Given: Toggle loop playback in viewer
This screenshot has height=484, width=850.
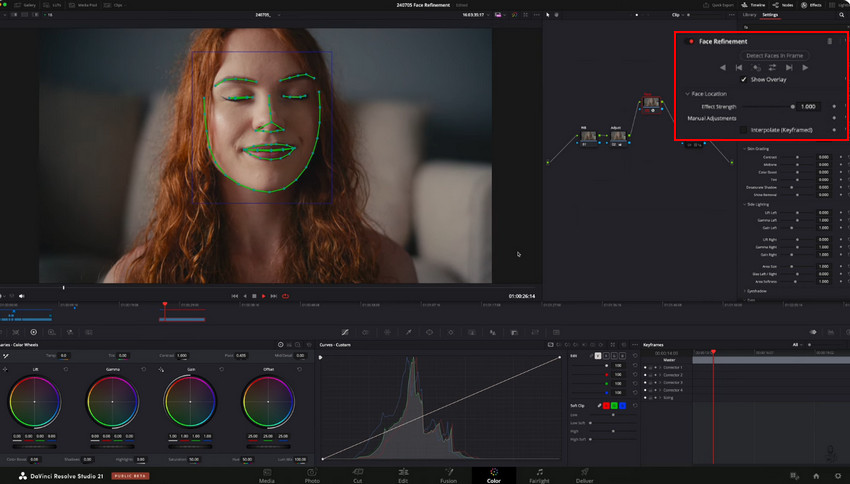Looking at the screenshot, I should pos(285,296).
